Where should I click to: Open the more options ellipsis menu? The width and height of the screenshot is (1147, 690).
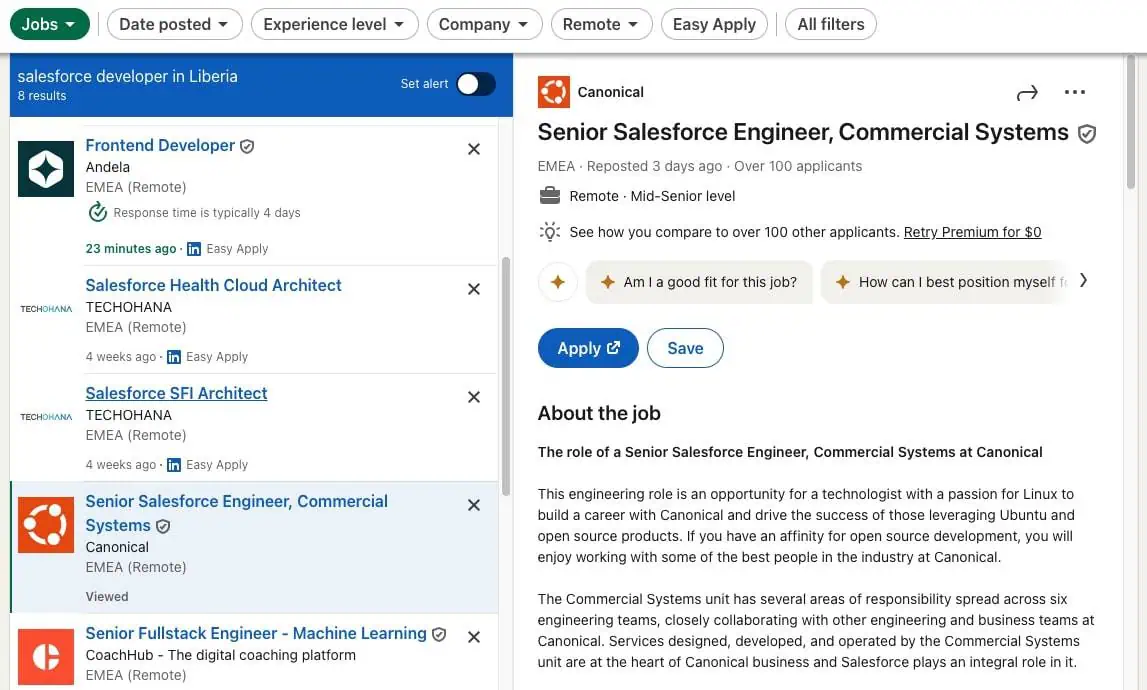click(1075, 92)
